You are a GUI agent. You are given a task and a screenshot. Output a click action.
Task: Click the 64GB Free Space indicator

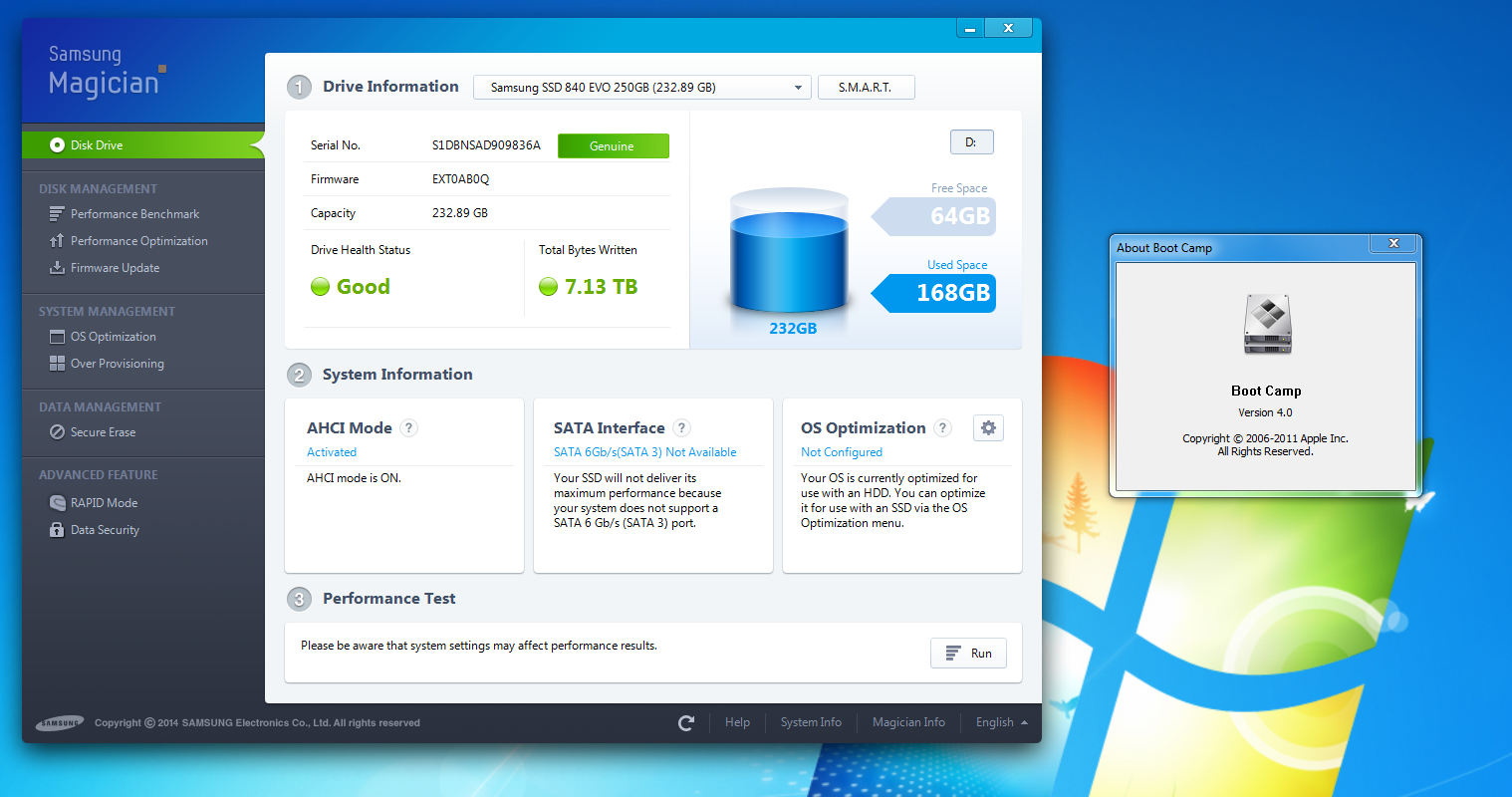(x=933, y=216)
